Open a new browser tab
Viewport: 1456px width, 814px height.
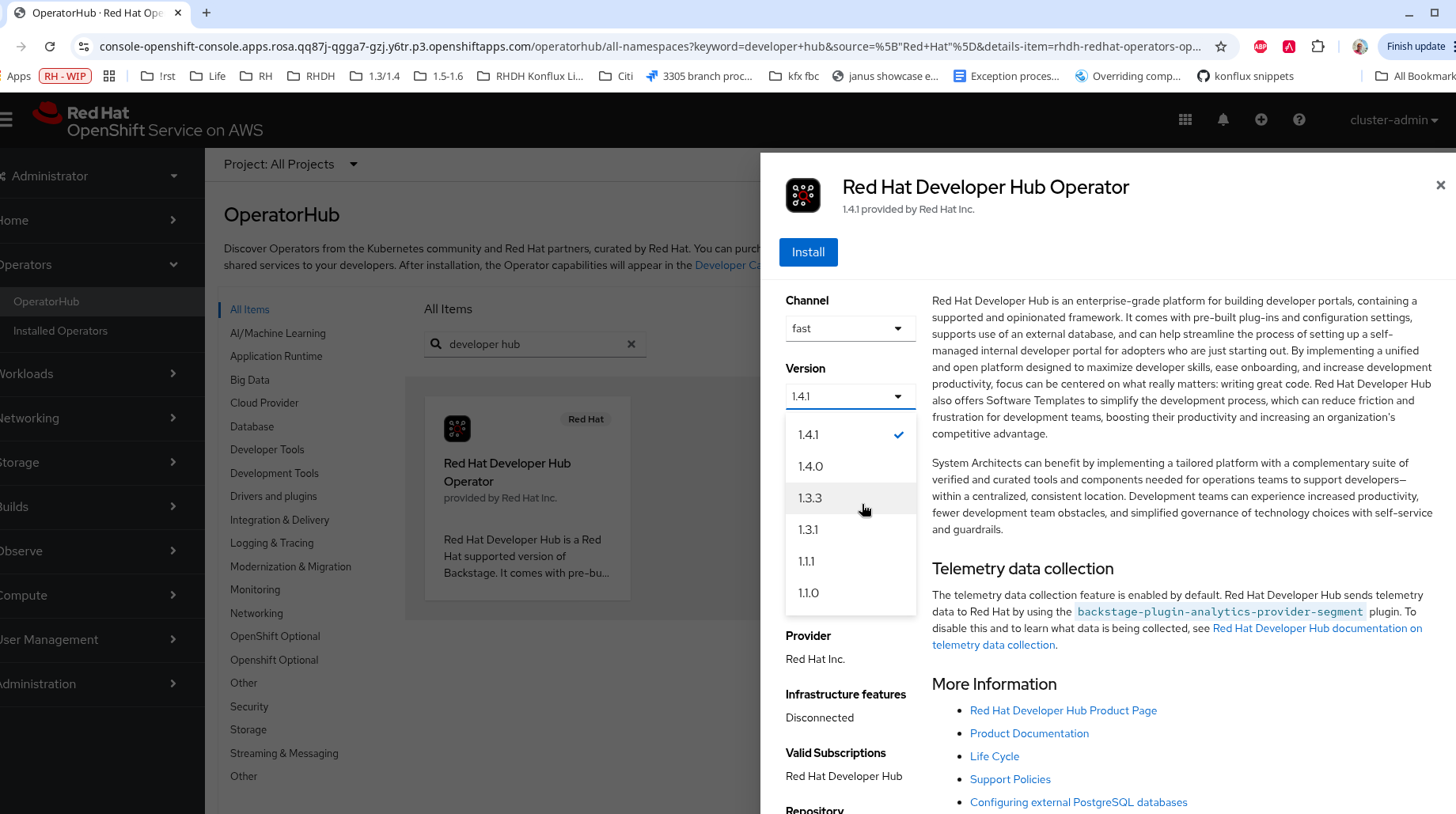coord(207,13)
